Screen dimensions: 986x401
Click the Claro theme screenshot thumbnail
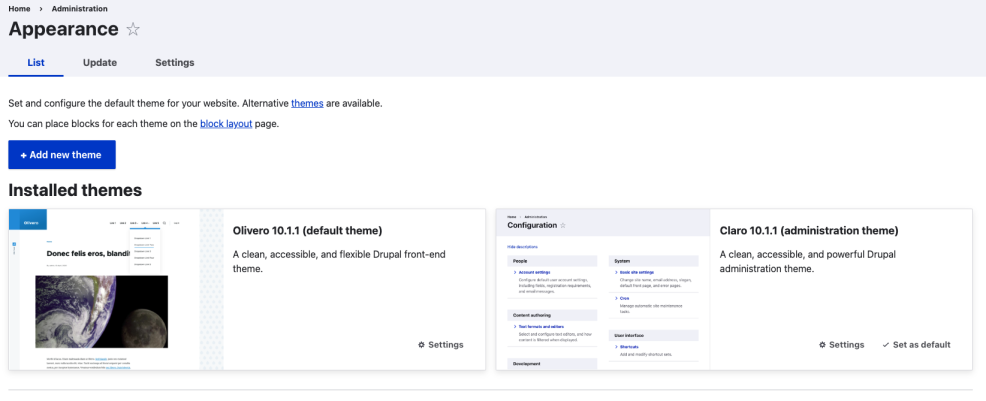(603, 290)
